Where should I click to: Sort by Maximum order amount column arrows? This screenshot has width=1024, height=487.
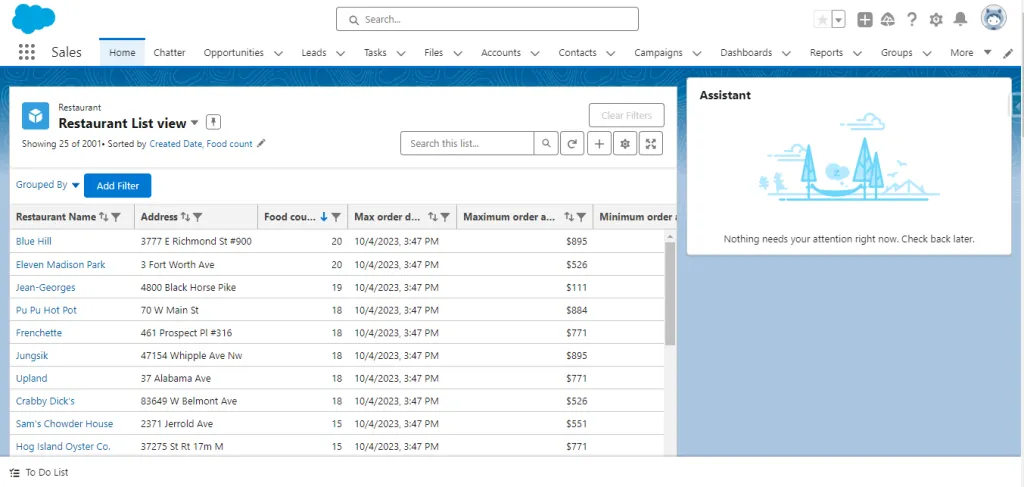click(x=568, y=217)
